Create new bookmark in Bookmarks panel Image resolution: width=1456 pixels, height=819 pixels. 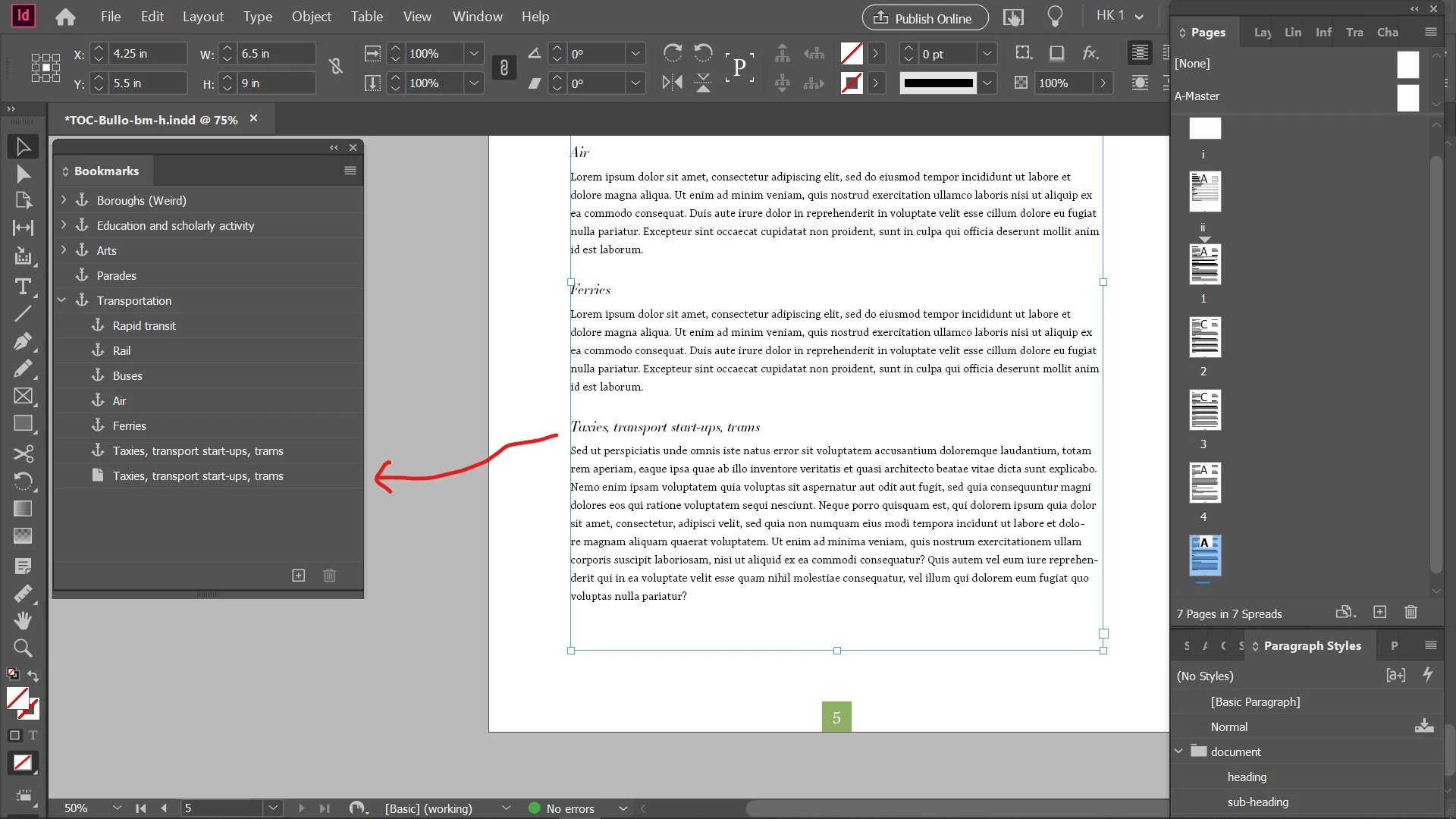point(299,576)
